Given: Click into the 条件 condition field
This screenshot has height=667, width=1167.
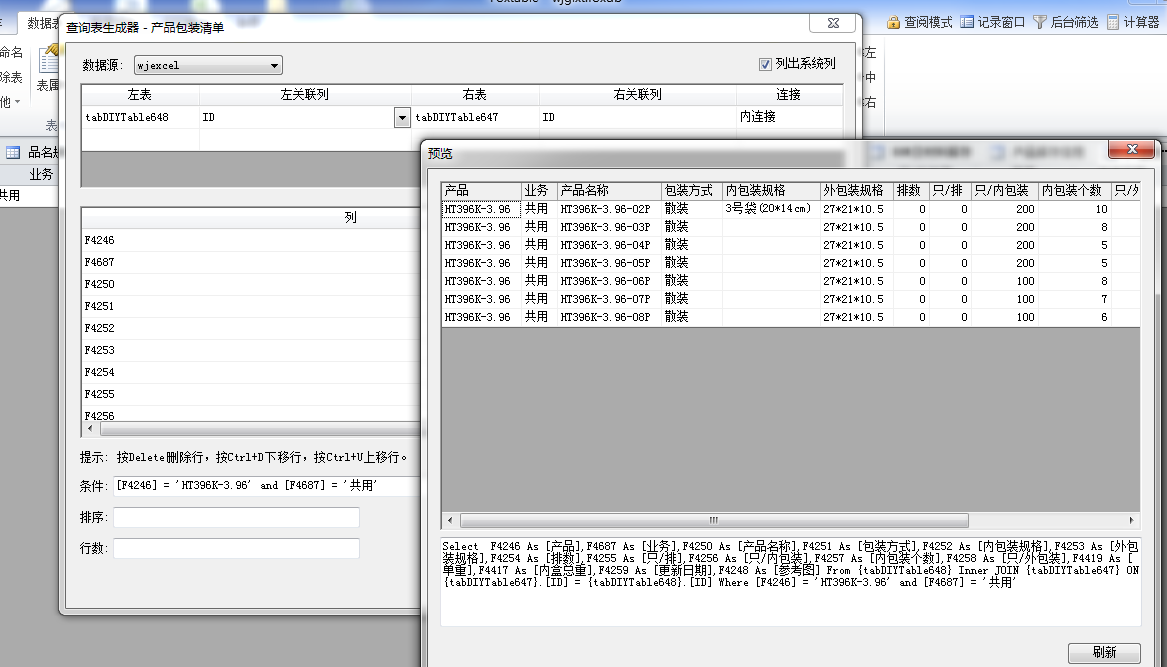Looking at the screenshot, I should click(x=265, y=486).
